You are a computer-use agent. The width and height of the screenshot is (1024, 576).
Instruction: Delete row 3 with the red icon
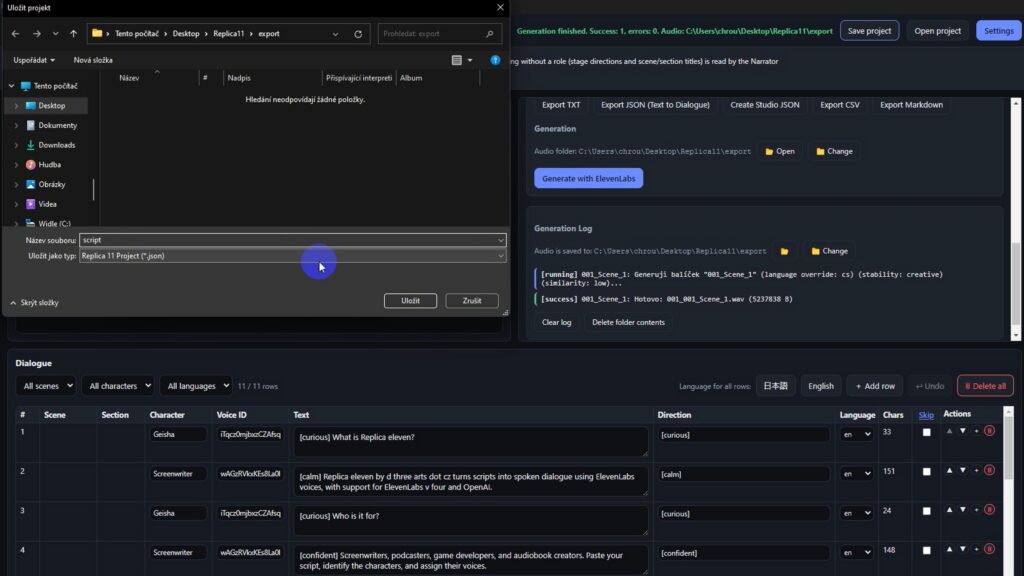[x=989, y=509]
